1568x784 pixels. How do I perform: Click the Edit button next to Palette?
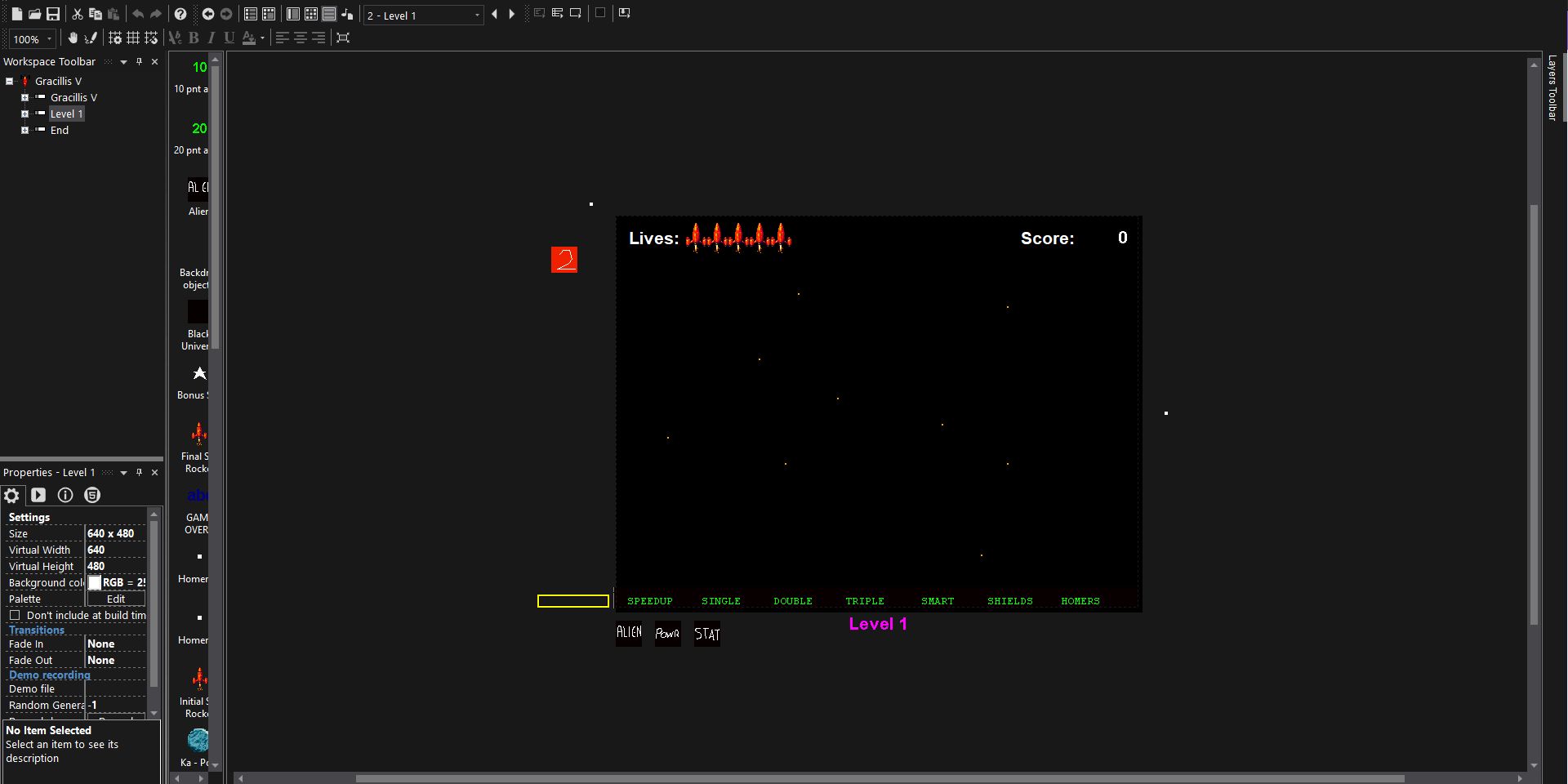pos(115,599)
